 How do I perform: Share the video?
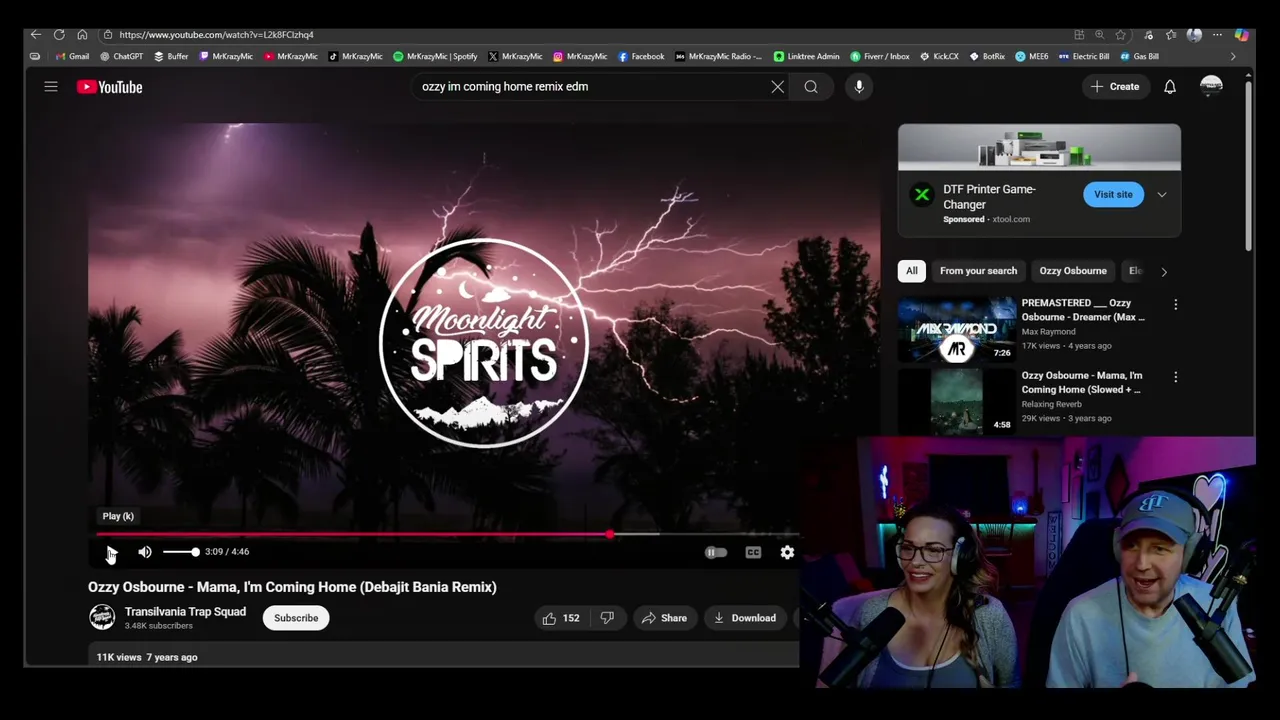click(x=664, y=618)
